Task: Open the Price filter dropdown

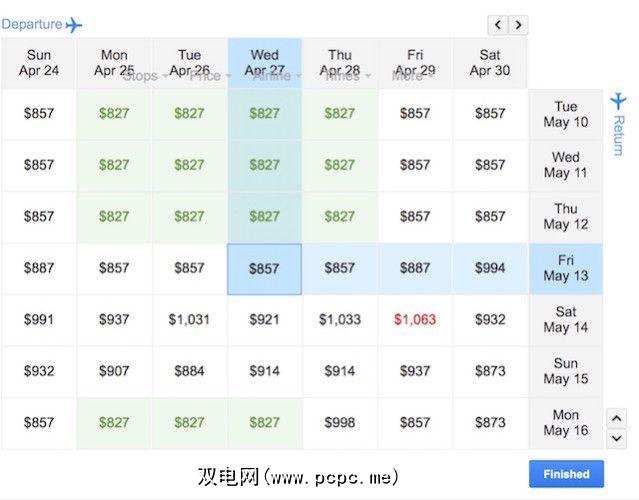Action: pyautogui.click(x=209, y=77)
